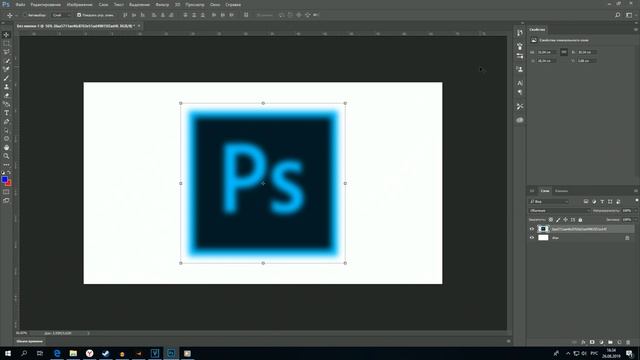Image resolution: width=640 pixels, height=360 pixels.
Task: Toggle Показать упр. элем. checkbox
Action: [79, 15]
